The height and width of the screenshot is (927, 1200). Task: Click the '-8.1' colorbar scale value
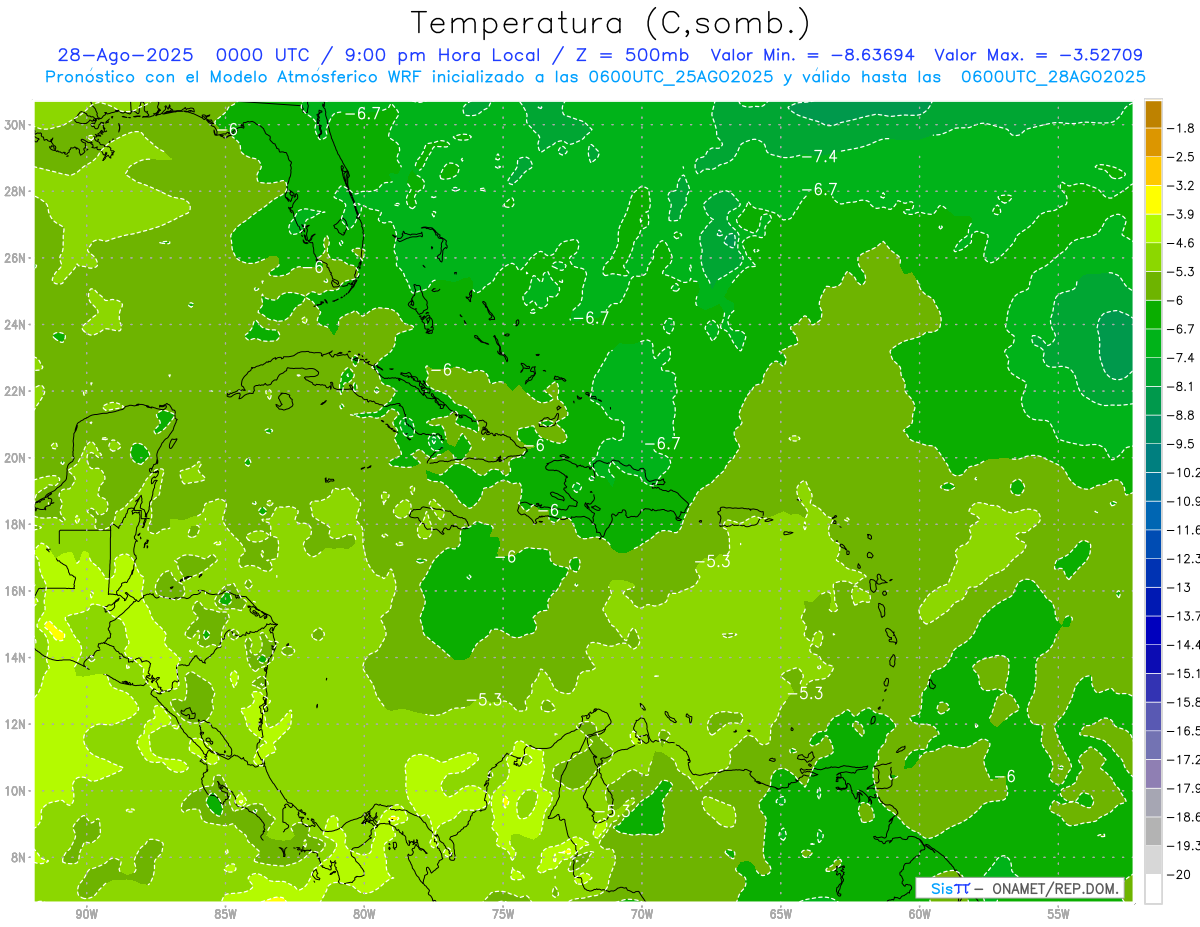tap(1181, 386)
